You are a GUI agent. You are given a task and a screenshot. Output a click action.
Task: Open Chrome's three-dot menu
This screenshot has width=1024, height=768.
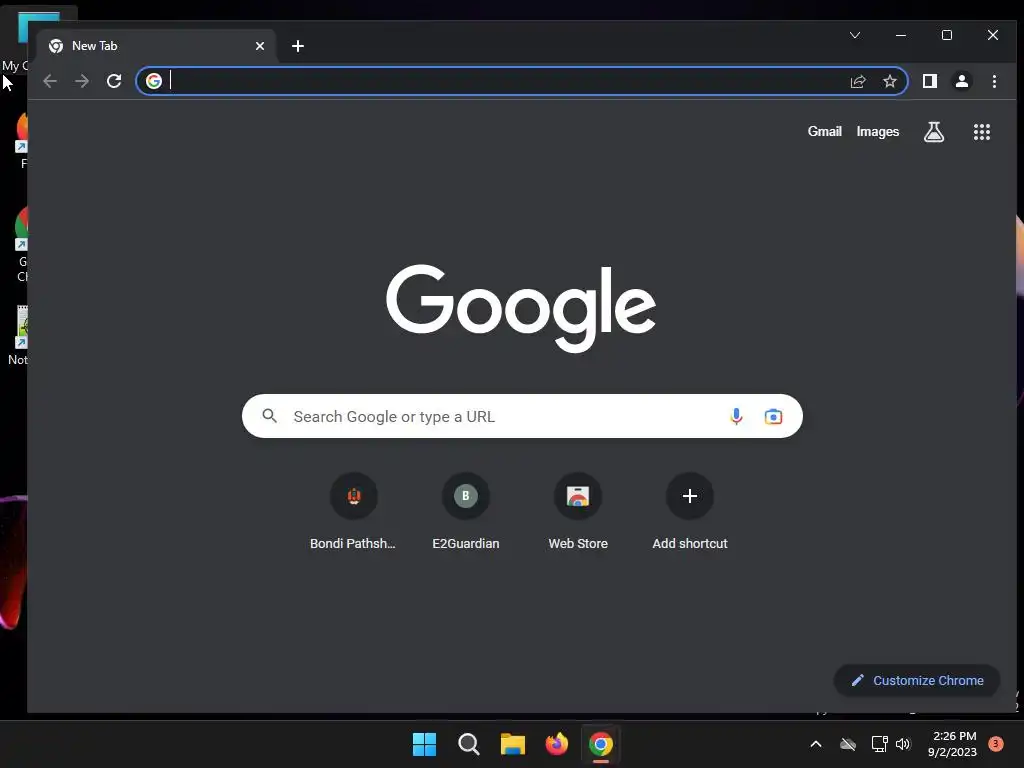click(994, 81)
